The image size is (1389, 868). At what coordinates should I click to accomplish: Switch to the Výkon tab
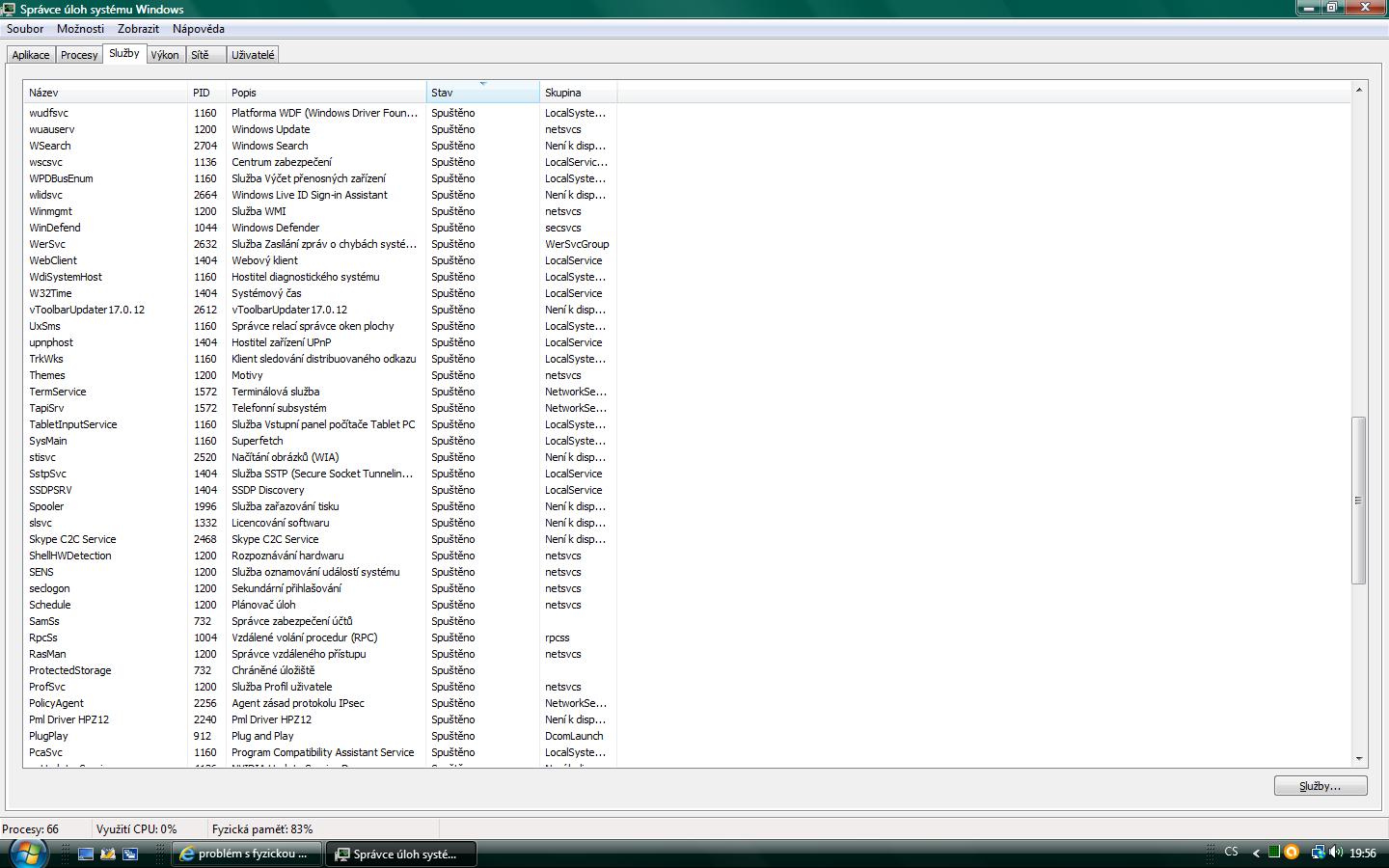[165, 55]
